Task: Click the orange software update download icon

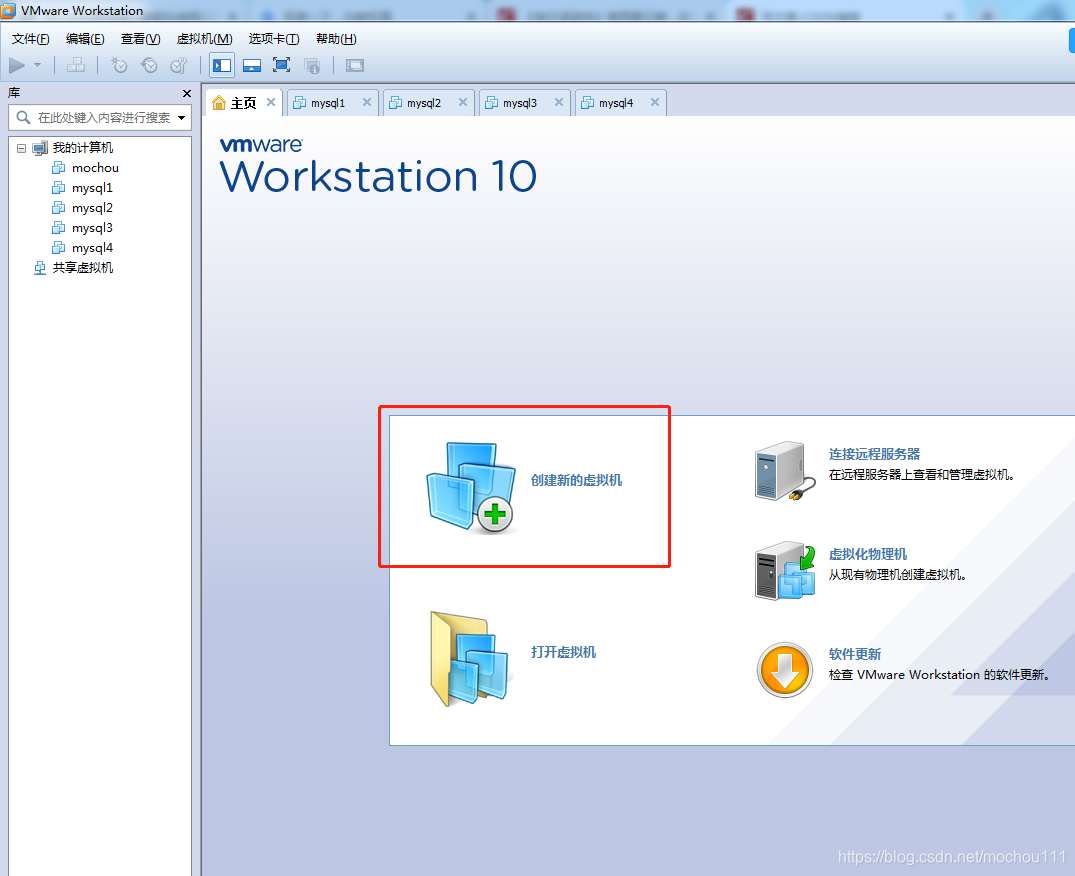Action: tap(785, 670)
